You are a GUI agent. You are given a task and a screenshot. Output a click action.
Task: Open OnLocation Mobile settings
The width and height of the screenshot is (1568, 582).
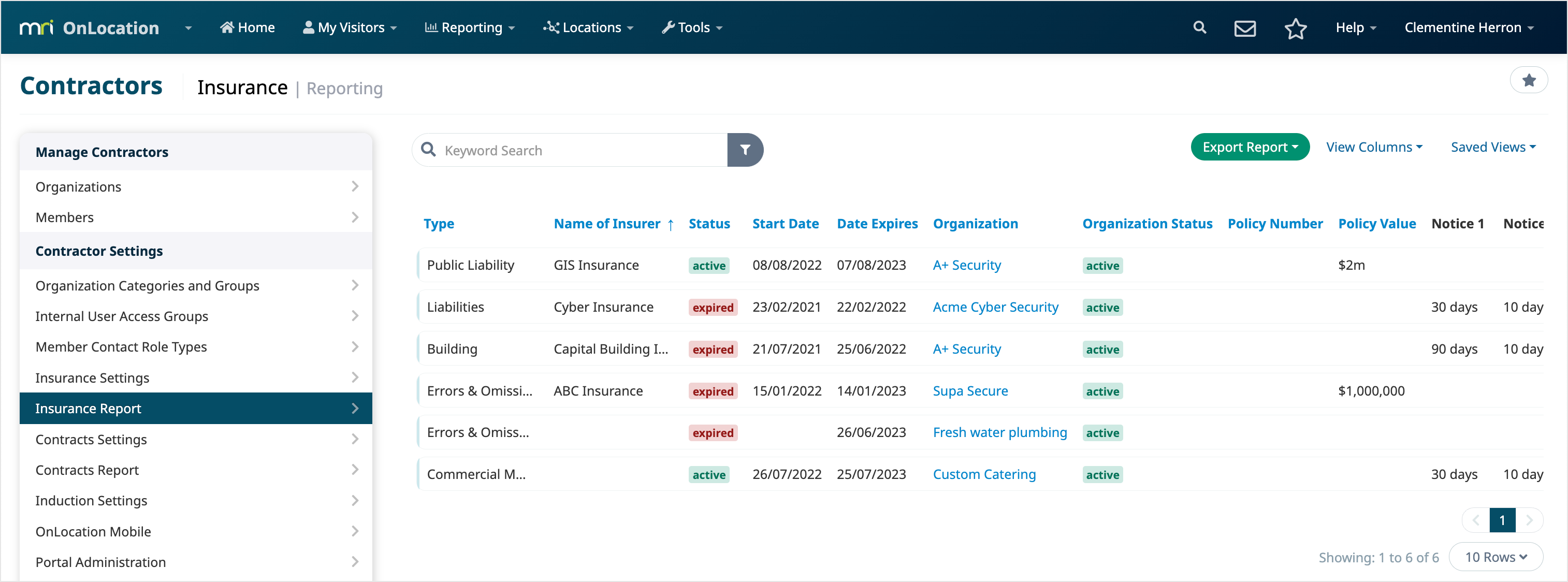[x=196, y=531]
